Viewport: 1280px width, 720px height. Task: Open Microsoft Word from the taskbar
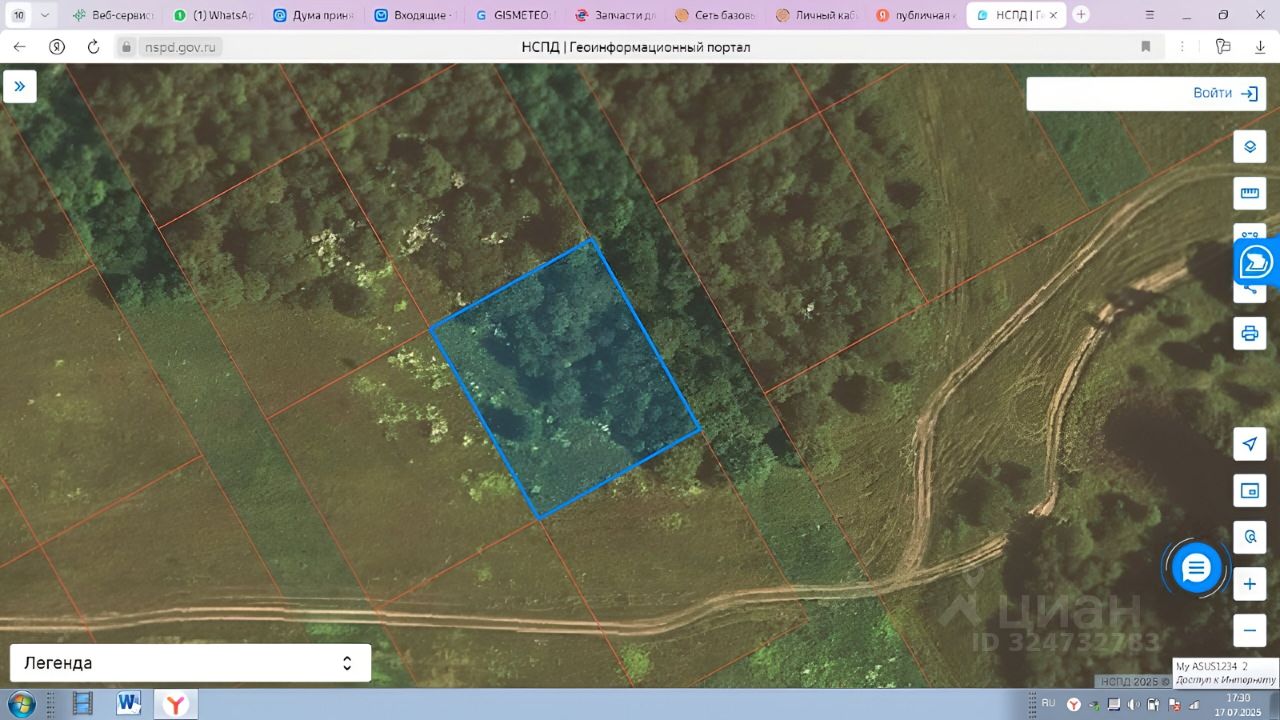[129, 704]
